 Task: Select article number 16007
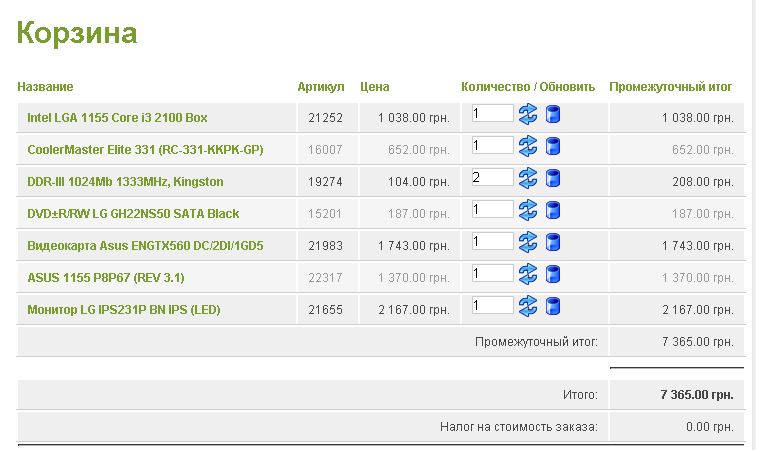pyautogui.click(x=325, y=149)
